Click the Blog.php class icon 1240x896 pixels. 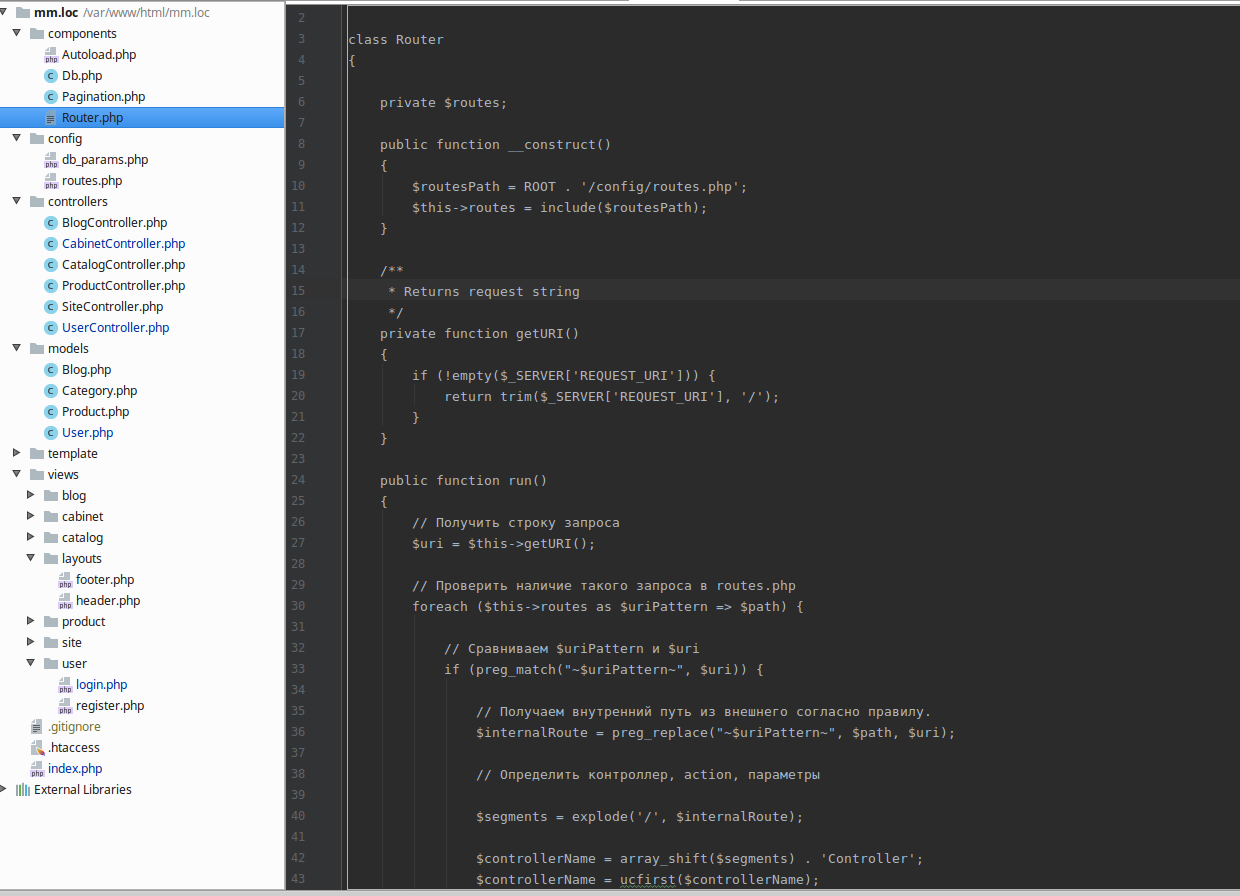click(51, 370)
